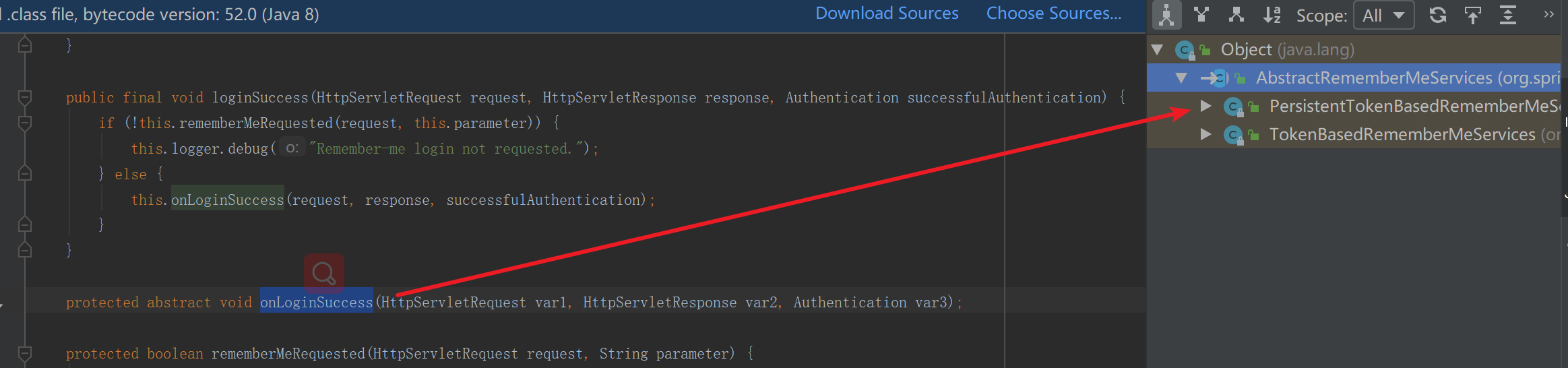Click the expand all icon in hierarchy toolbar
The image size is (1568, 368).
tap(1508, 15)
